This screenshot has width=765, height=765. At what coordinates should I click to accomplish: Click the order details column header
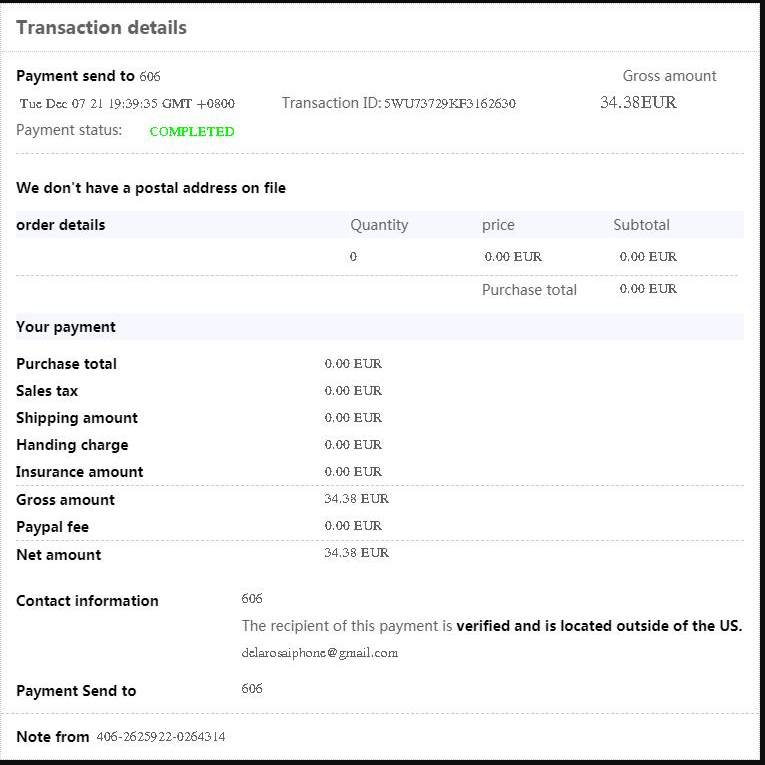(60, 225)
